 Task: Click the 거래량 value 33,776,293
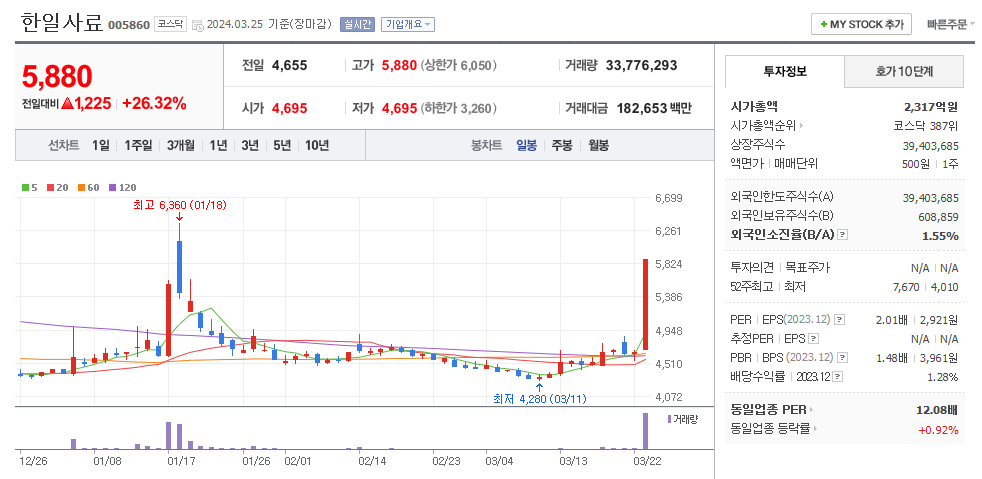click(641, 65)
